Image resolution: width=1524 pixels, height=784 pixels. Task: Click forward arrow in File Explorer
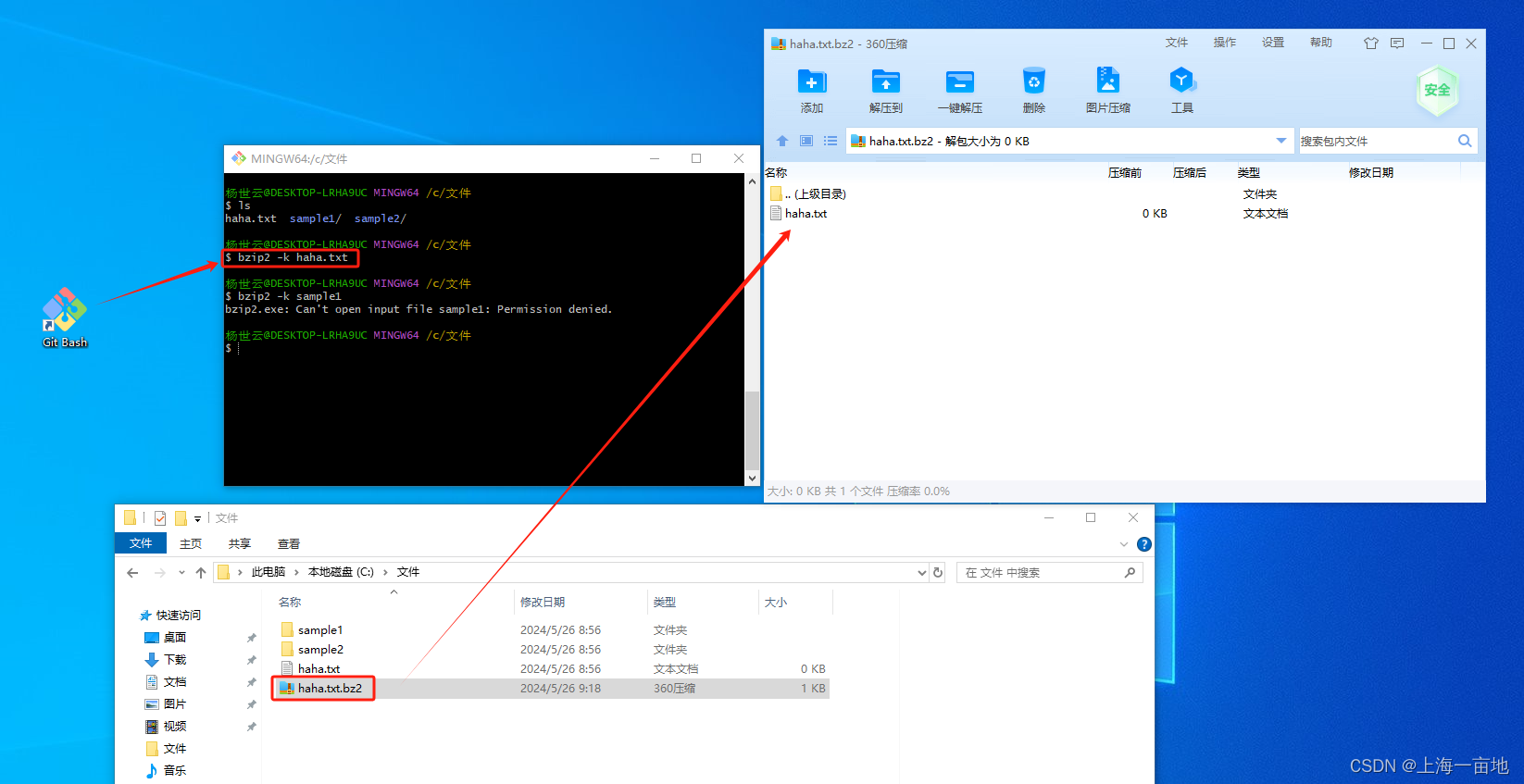(x=159, y=573)
